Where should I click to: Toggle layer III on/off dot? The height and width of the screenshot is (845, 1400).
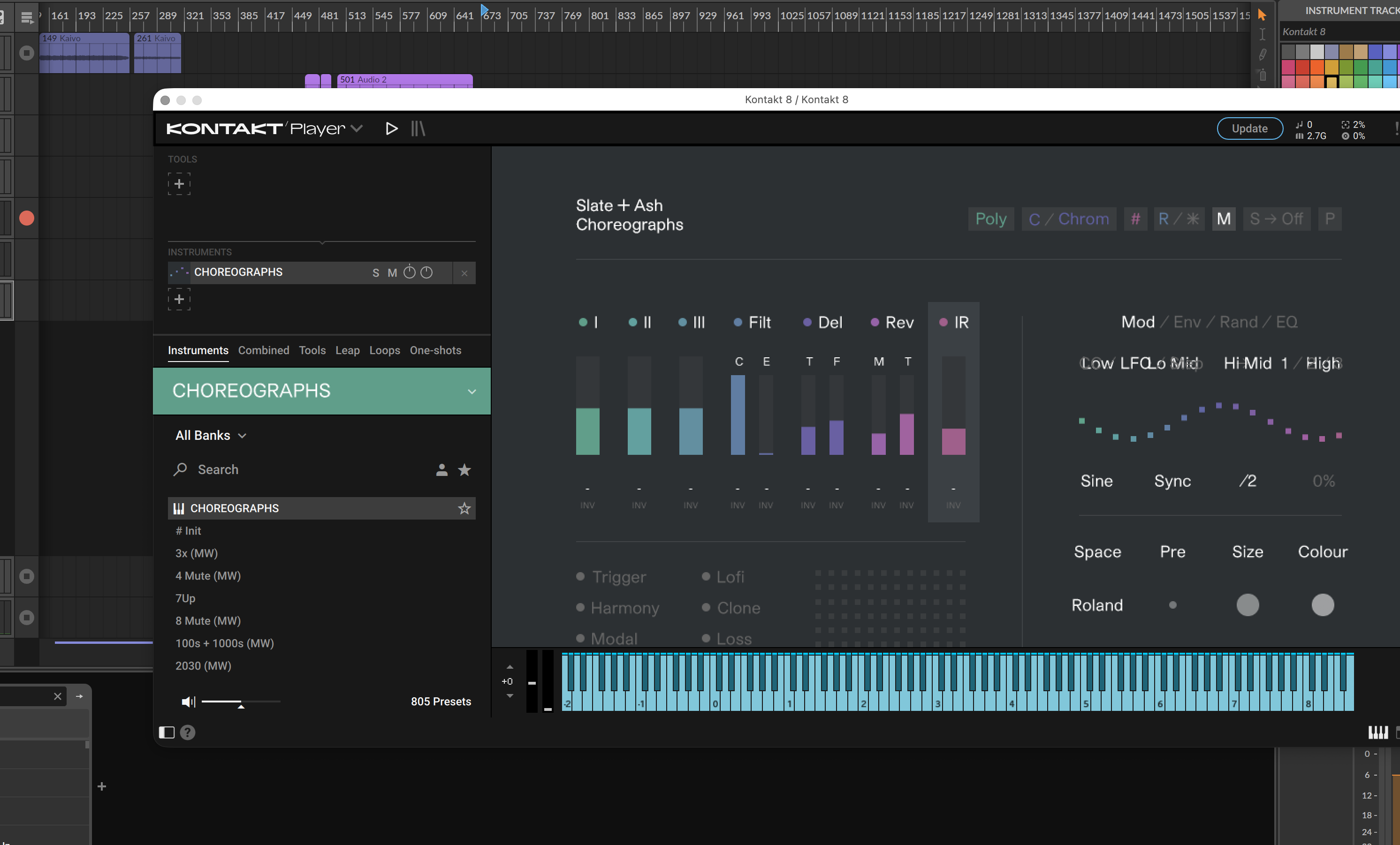[x=682, y=322]
